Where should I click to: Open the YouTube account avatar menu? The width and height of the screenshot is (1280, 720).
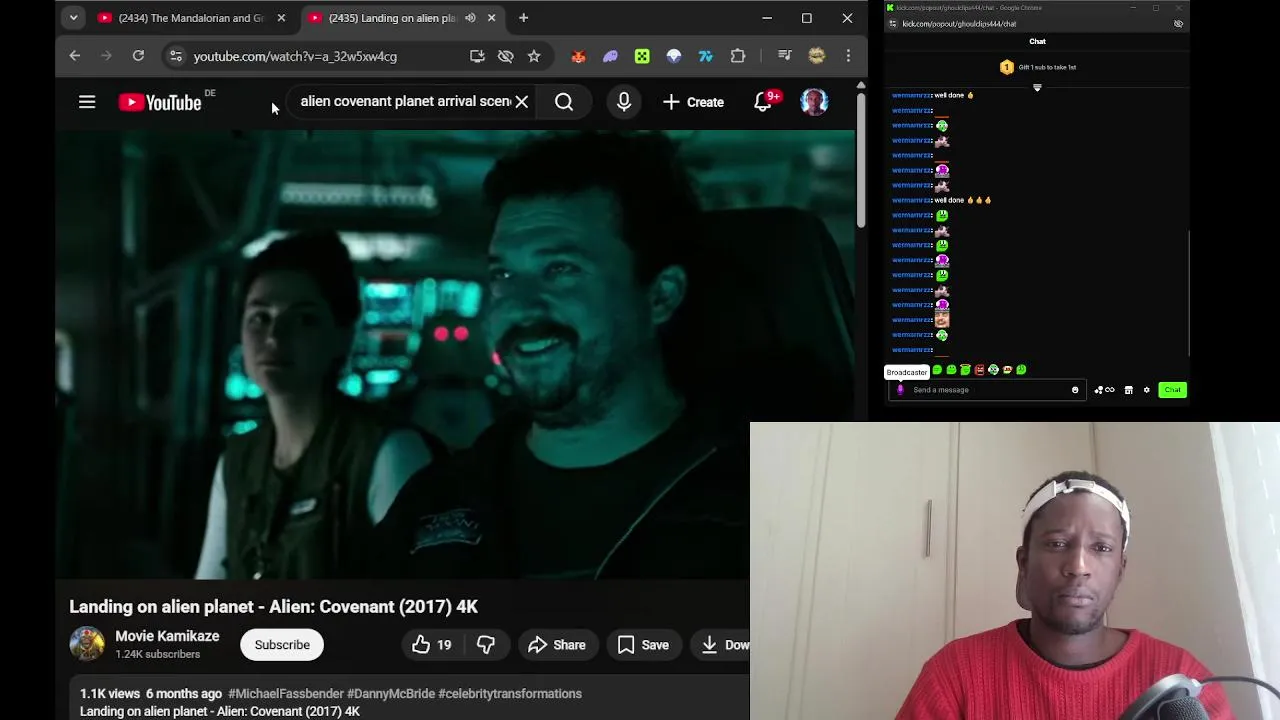pos(814,102)
